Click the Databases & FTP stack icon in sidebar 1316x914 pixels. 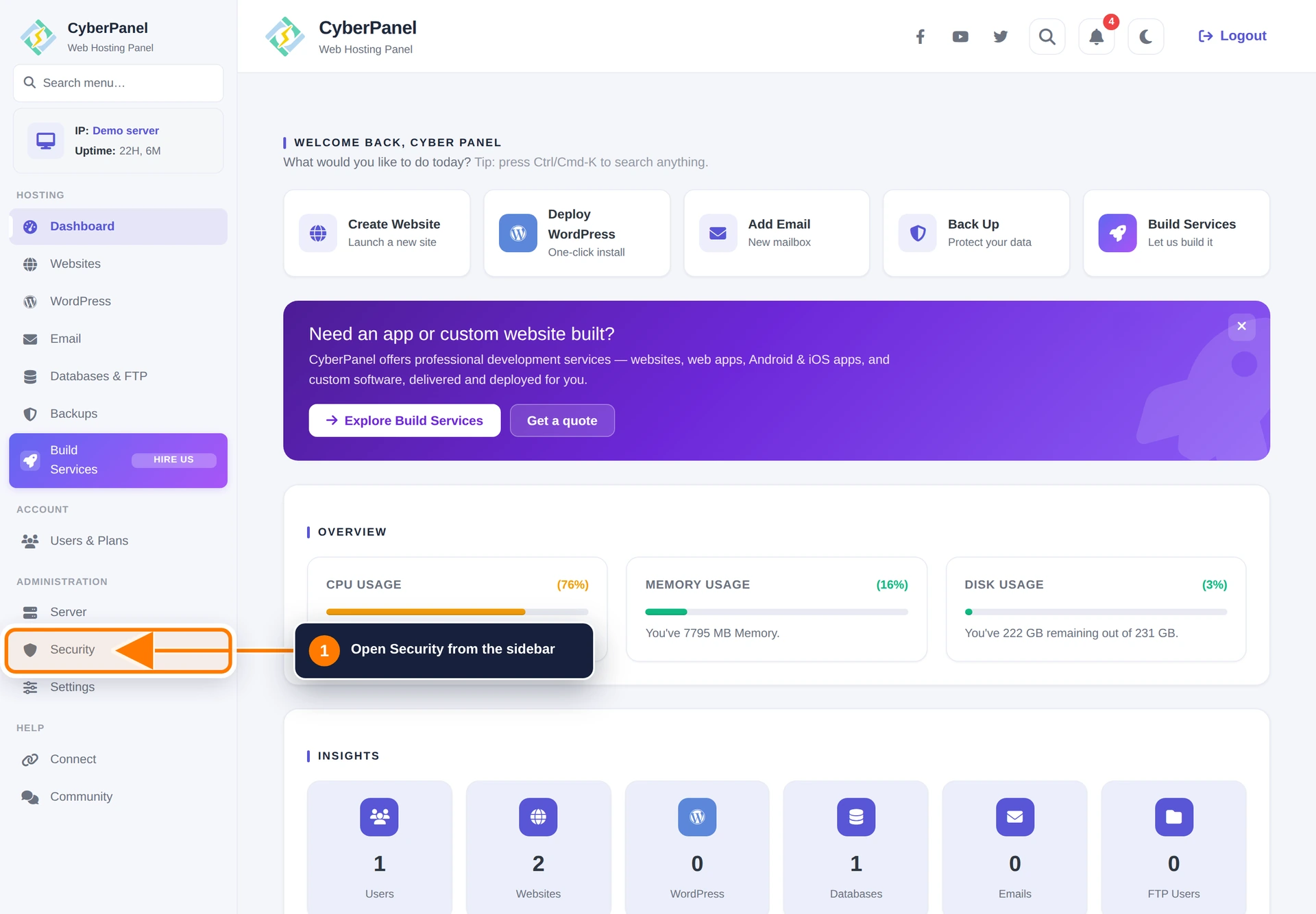[x=30, y=377]
